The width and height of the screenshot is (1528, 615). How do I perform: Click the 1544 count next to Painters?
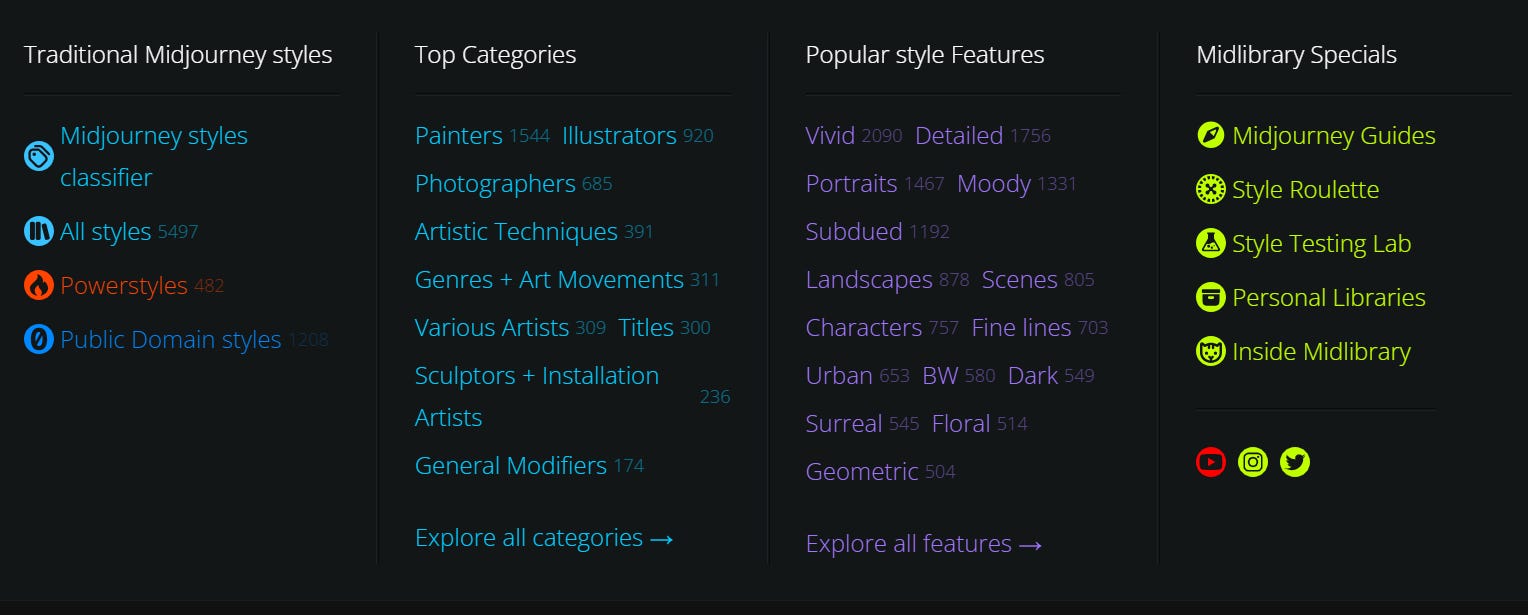click(529, 135)
